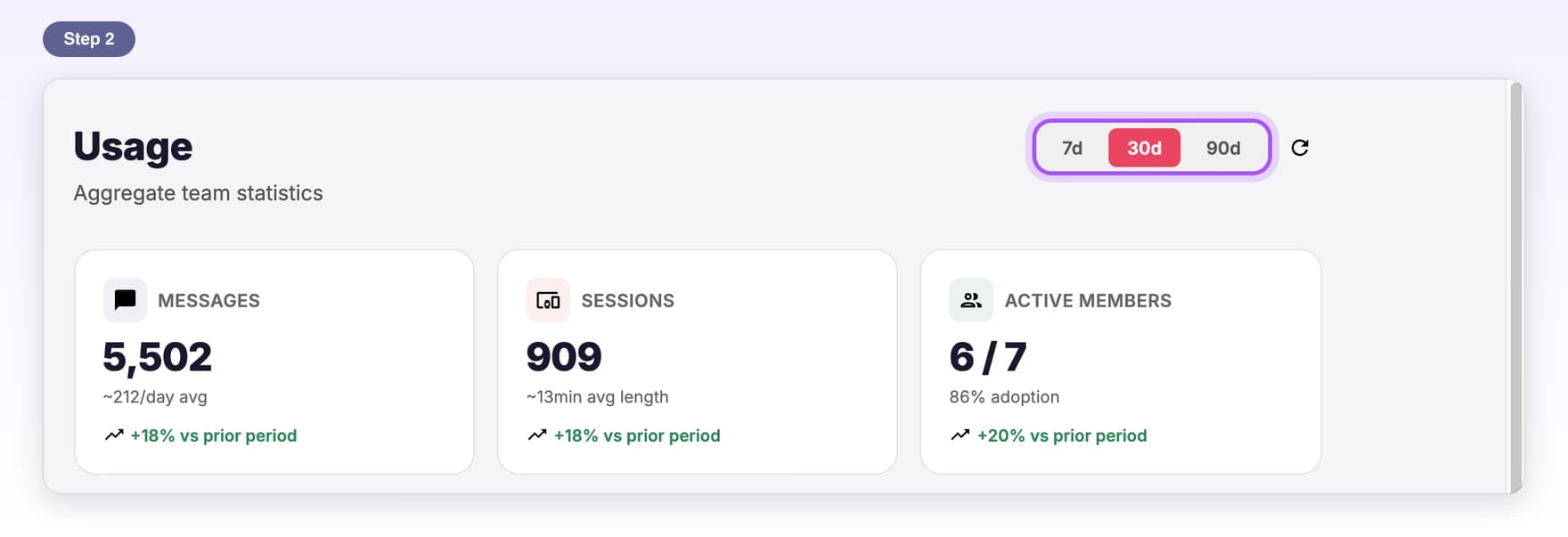1568x537 pixels.
Task: Click the 5,502 messages total
Action: click(x=158, y=357)
